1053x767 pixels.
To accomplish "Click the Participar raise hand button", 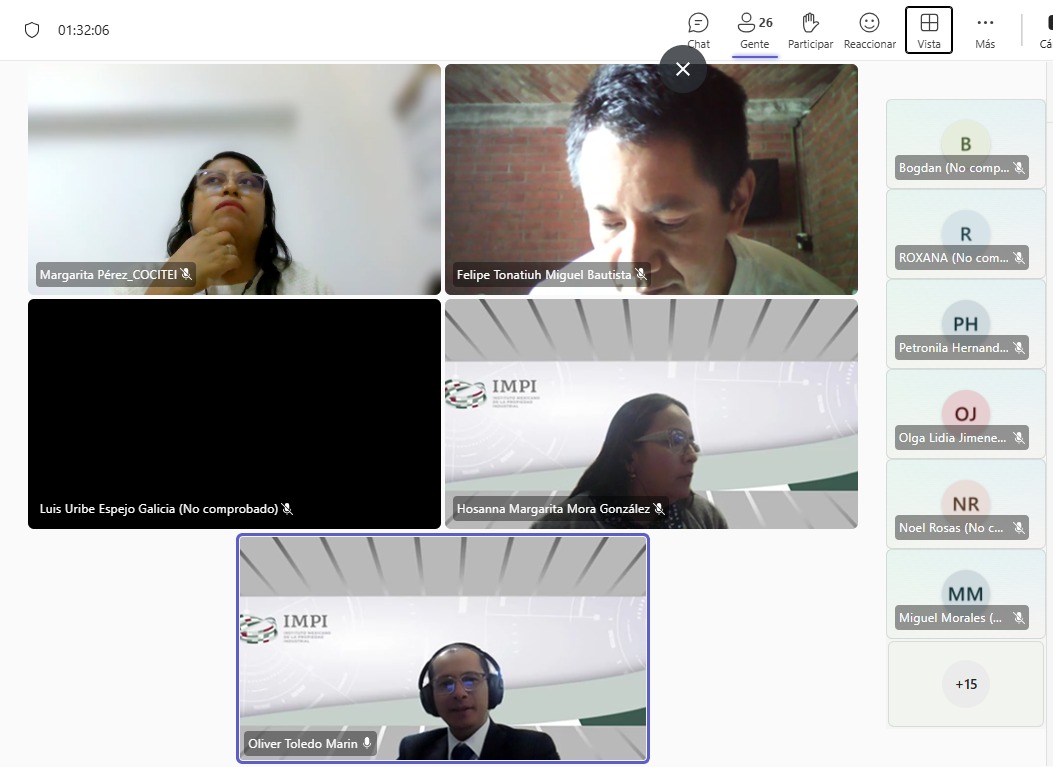I will click(x=810, y=31).
